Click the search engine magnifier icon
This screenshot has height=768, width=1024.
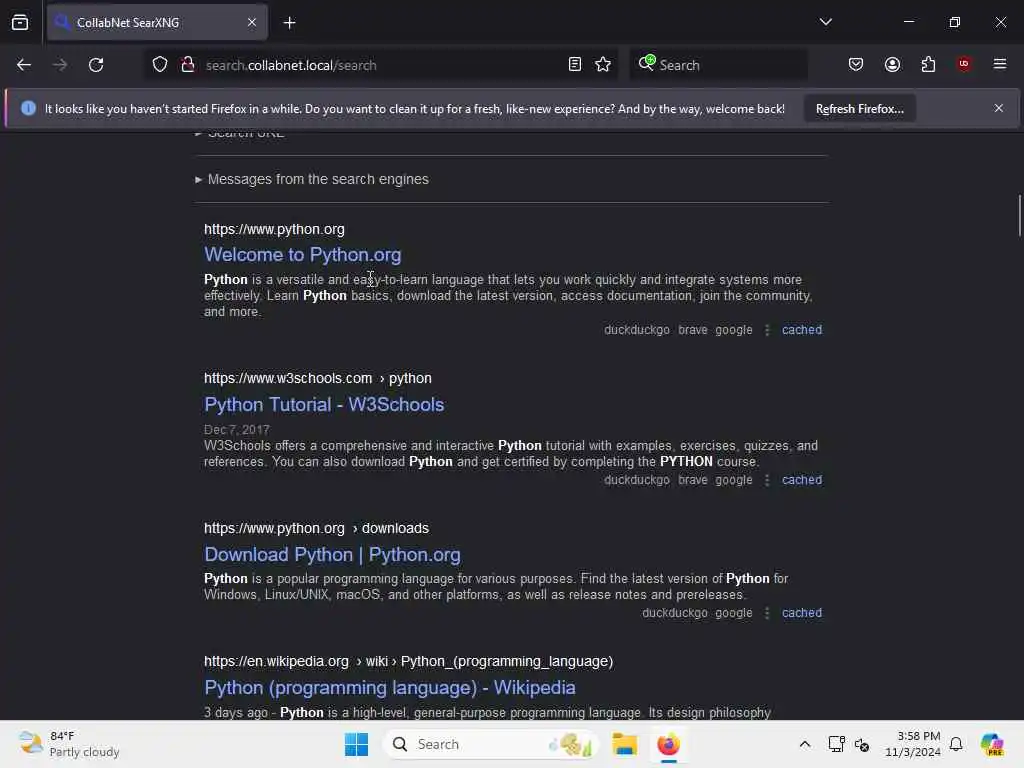(x=647, y=63)
